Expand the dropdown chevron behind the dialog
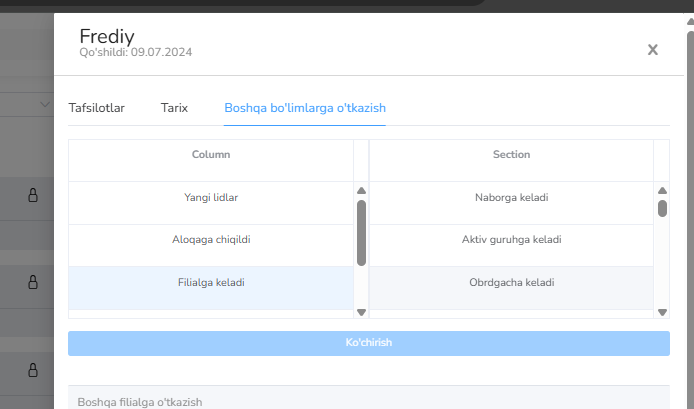 (45, 104)
